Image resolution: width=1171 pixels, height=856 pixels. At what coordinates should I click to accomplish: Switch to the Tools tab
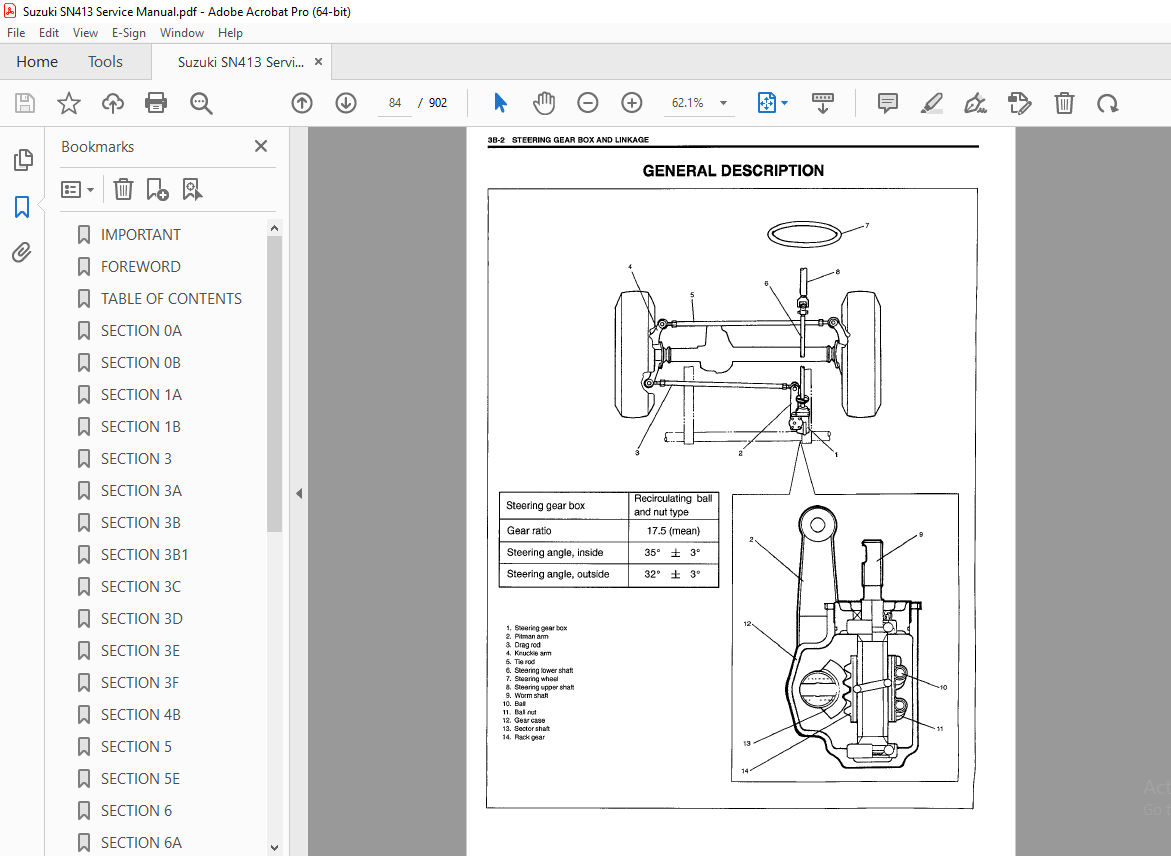click(x=105, y=62)
